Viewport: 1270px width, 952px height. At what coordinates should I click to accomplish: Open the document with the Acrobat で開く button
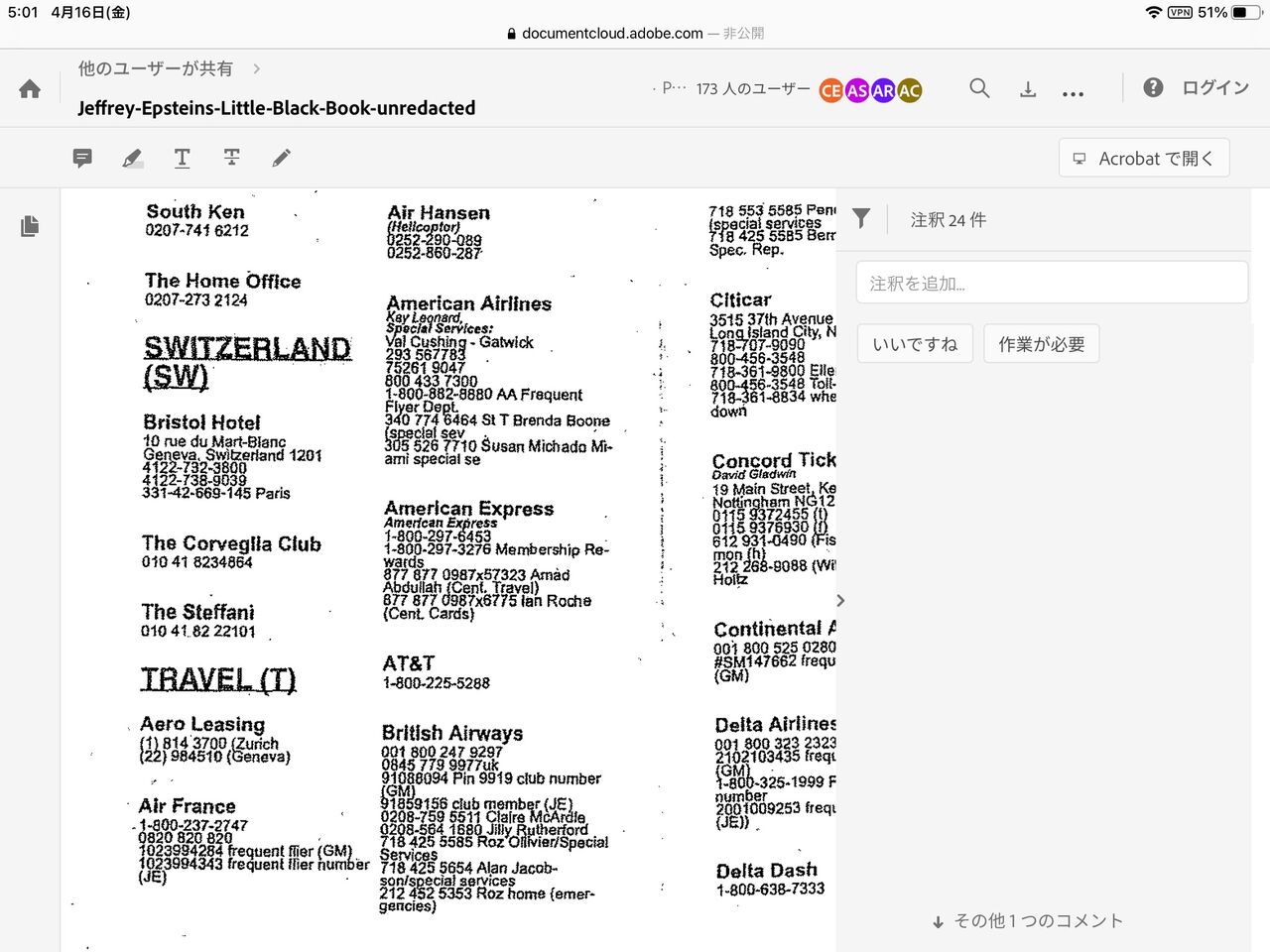point(1144,159)
